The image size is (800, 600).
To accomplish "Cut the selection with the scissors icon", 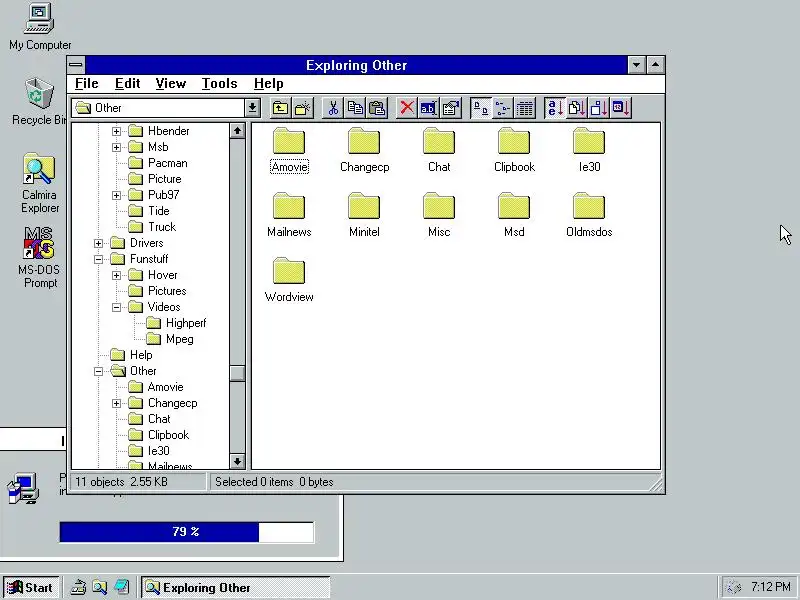I will (x=333, y=108).
